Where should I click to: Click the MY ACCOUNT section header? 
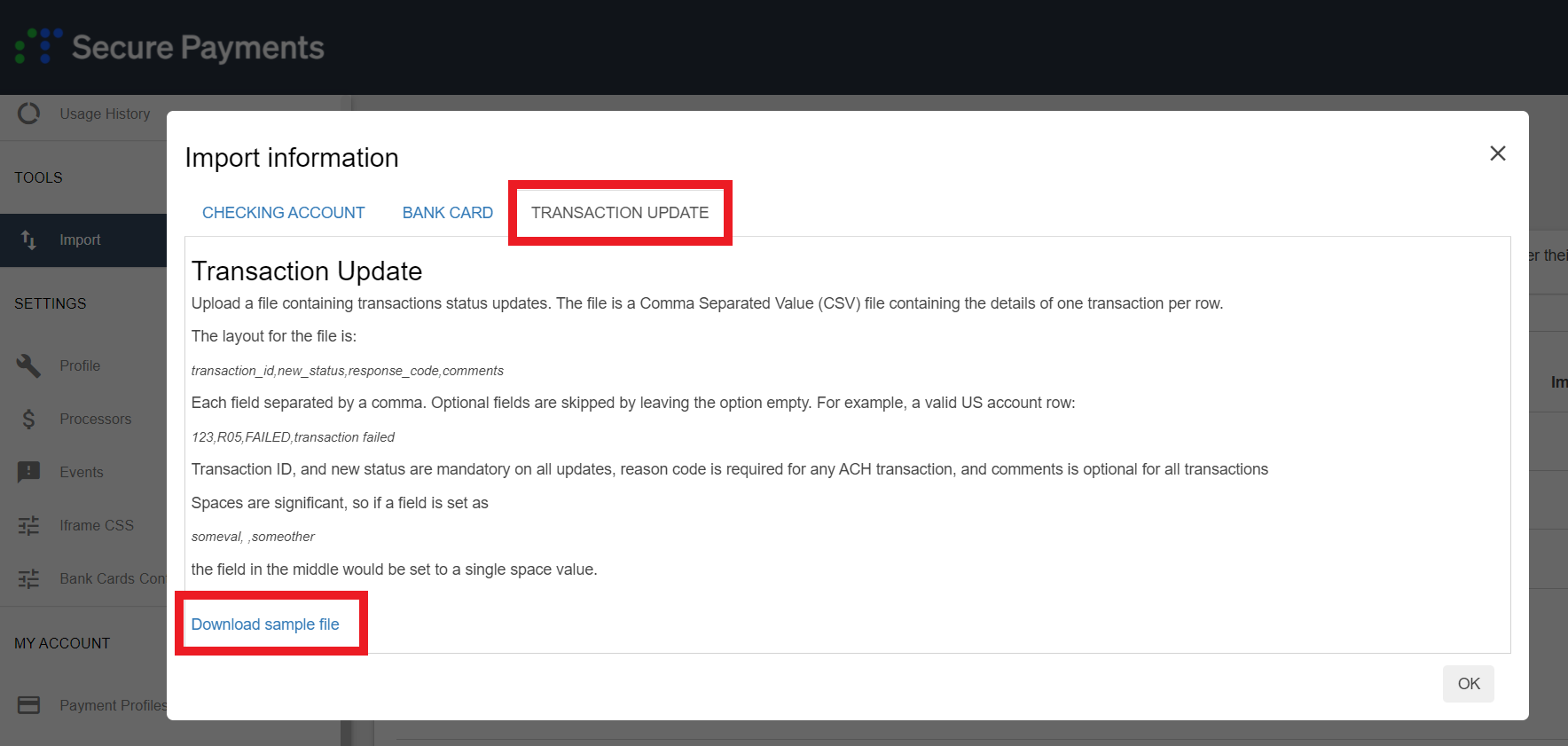coord(62,643)
